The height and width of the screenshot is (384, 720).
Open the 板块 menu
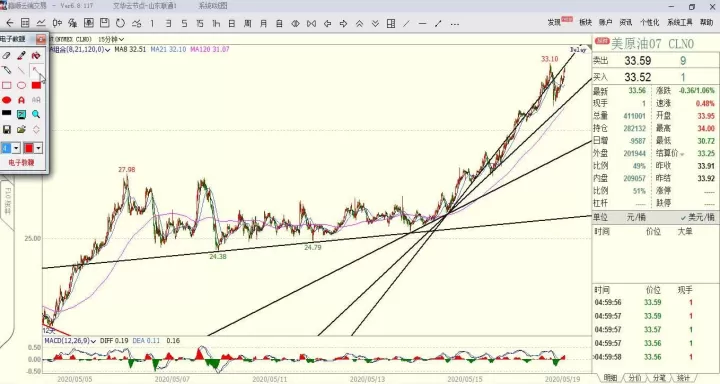(585, 22)
